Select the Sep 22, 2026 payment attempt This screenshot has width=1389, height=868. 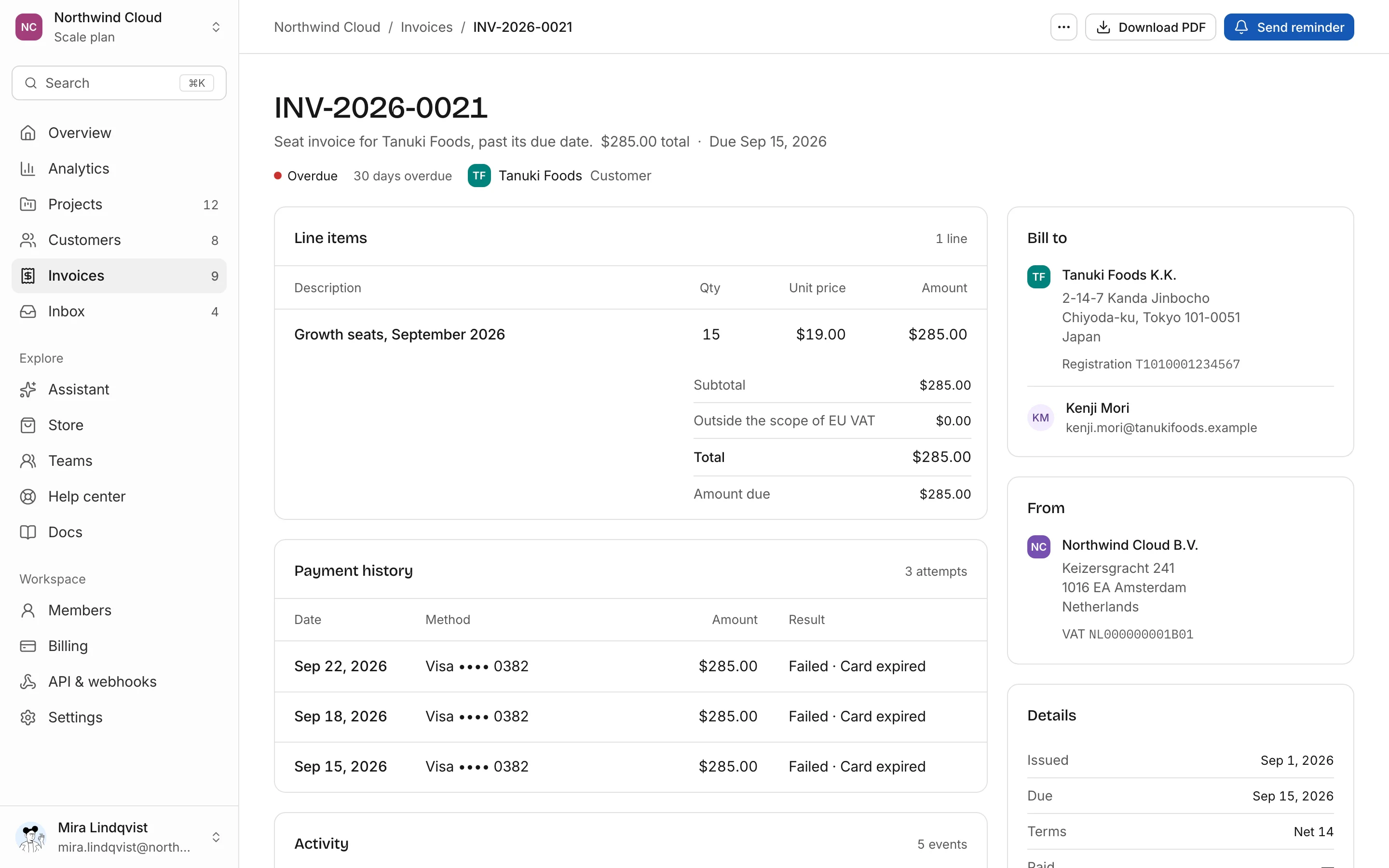point(630,666)
